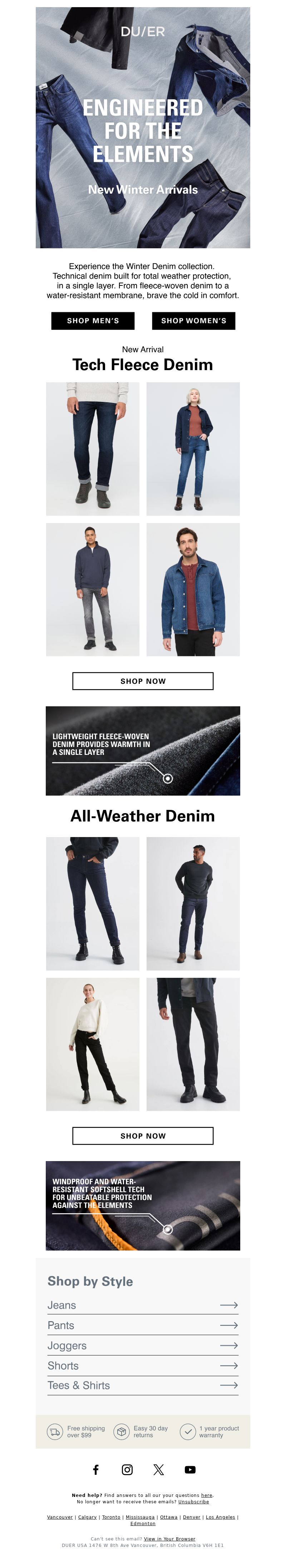Click the SHOP WOMEN'S button
Screen dimensions: 286x1568
point(193,321)
